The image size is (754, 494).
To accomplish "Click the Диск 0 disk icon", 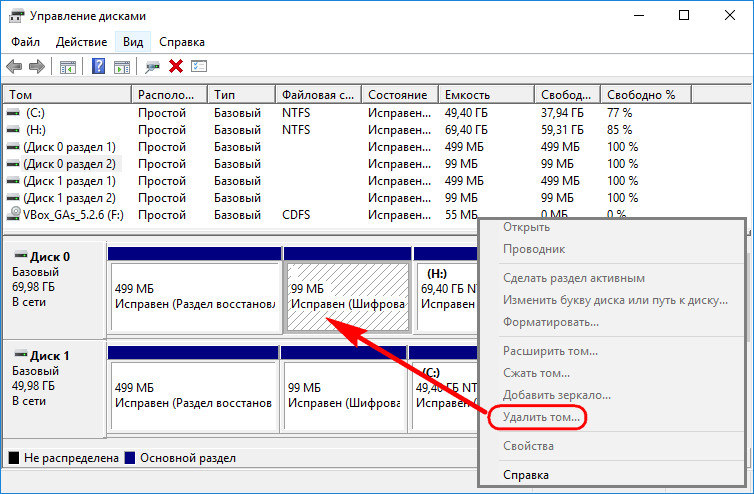I will [x=21, y=255].
